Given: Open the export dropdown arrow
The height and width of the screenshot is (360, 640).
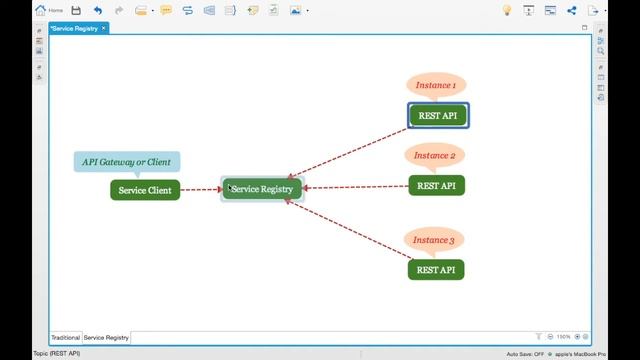Looking at the screenshot, I should coord(605,11).
